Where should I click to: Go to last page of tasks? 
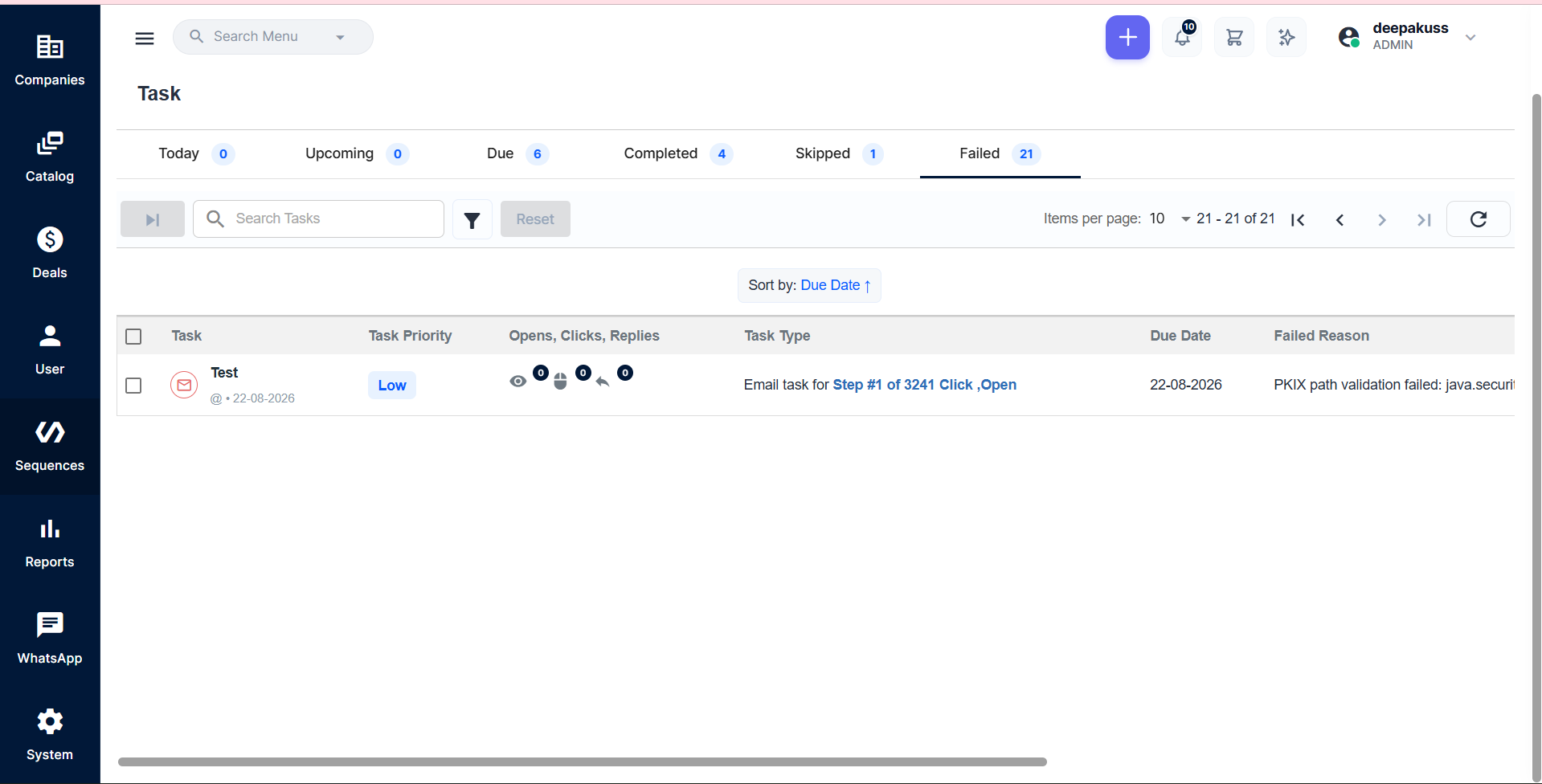[1424, 219]
